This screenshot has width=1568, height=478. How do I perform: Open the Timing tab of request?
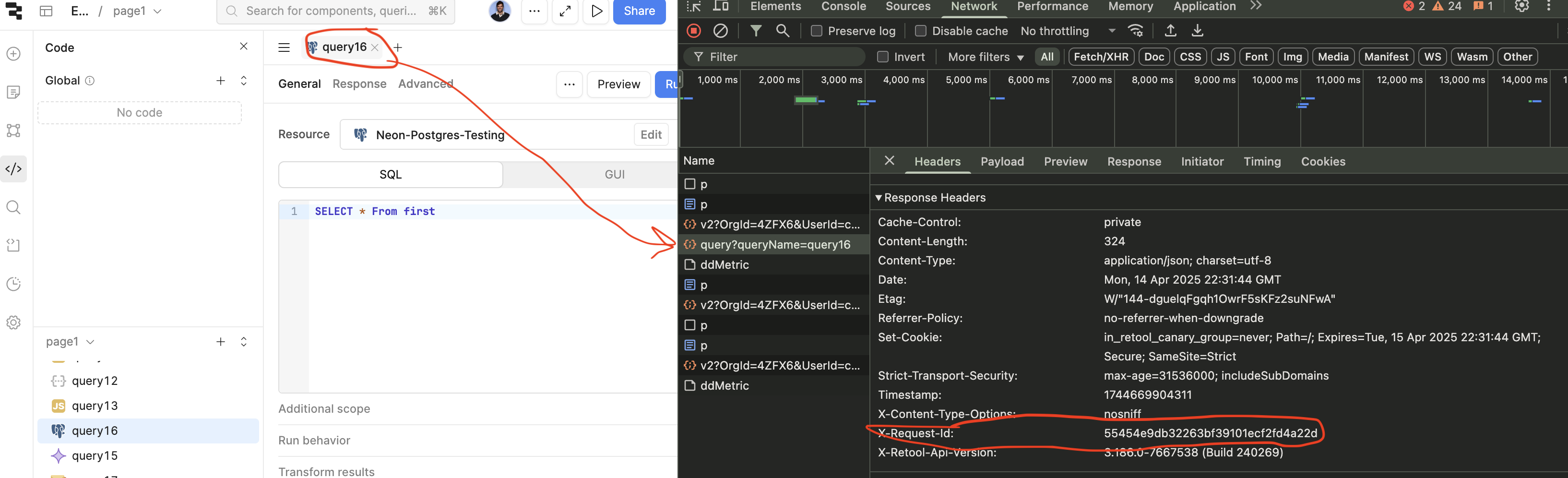pos(1262,161)
